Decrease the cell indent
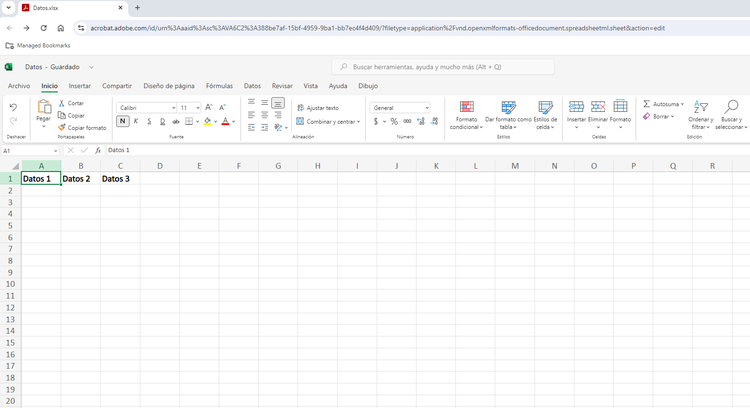The height and width of the screenshot is (408, 750). tap(251, 128)
